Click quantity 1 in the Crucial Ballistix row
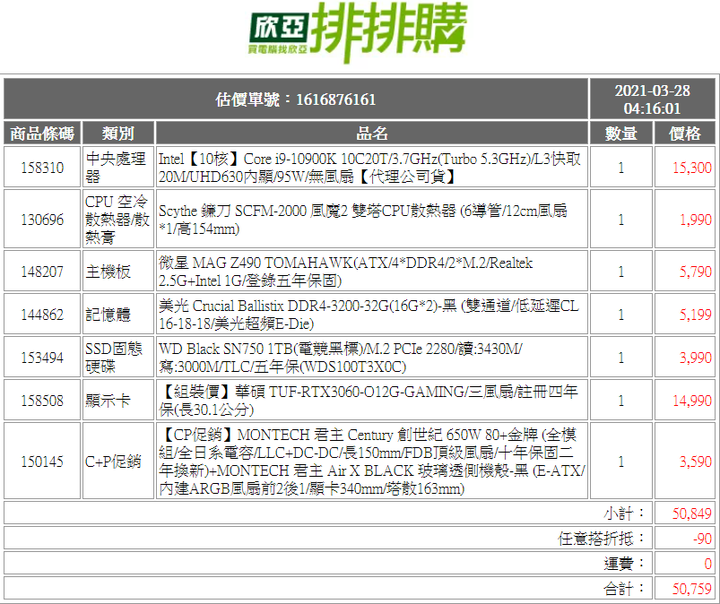The height and width of the screenshot is (604, 720). 621,315
